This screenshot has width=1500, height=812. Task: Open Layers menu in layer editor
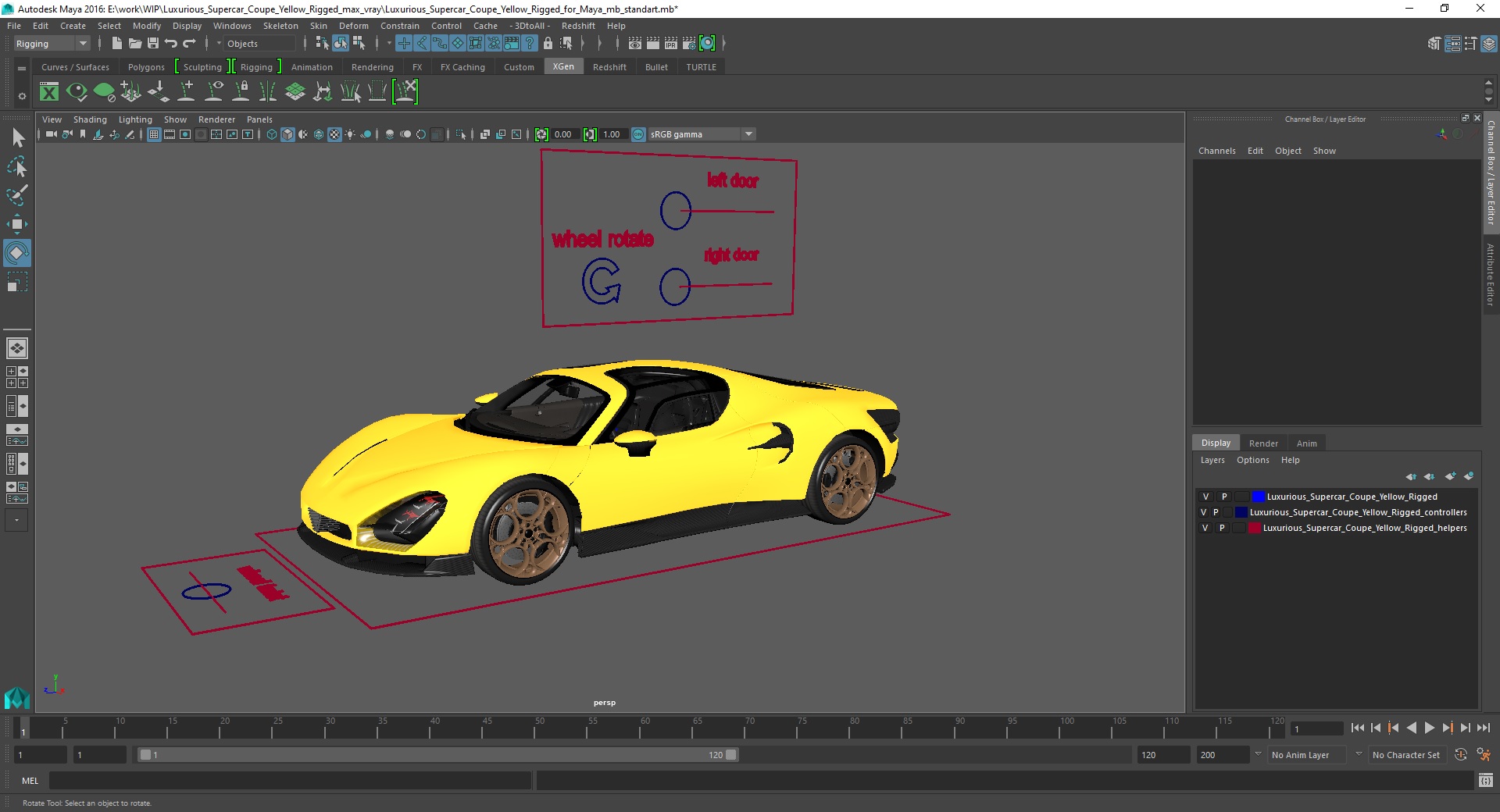pyautogui.click(x=1212, y=460)
